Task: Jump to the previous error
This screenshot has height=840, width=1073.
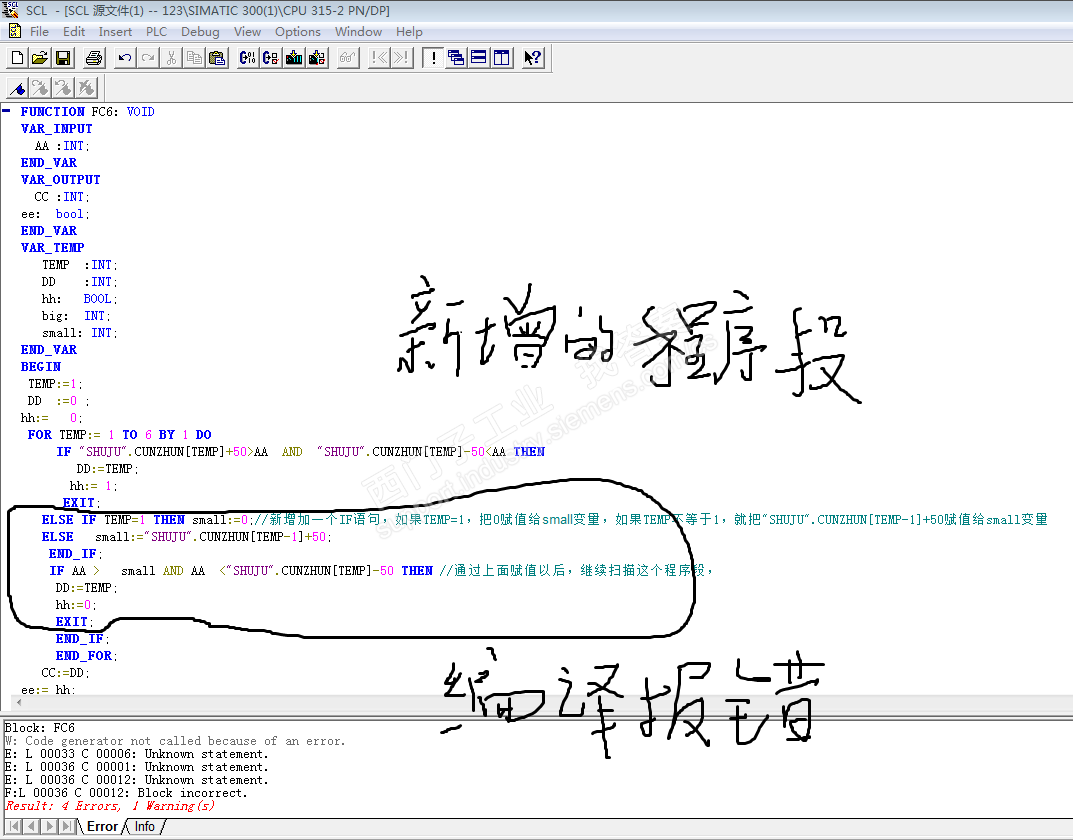Action: [378, 58]
